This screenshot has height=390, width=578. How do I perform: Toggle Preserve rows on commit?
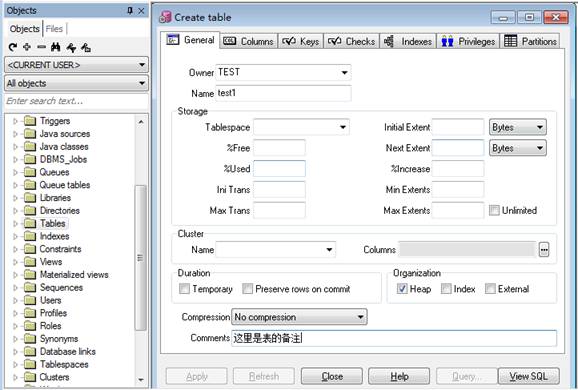(247, 289)
